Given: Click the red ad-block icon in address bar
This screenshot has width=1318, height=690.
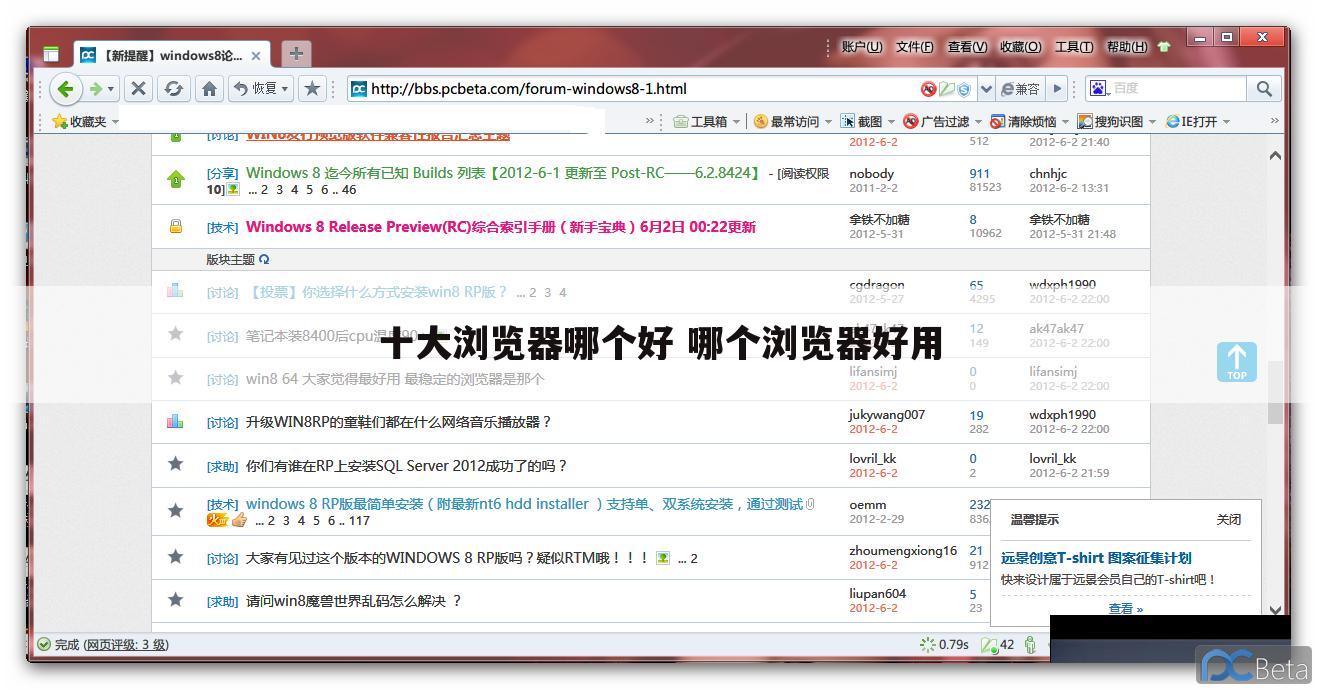Looking at the screenshot, I should tap(928, 89).
